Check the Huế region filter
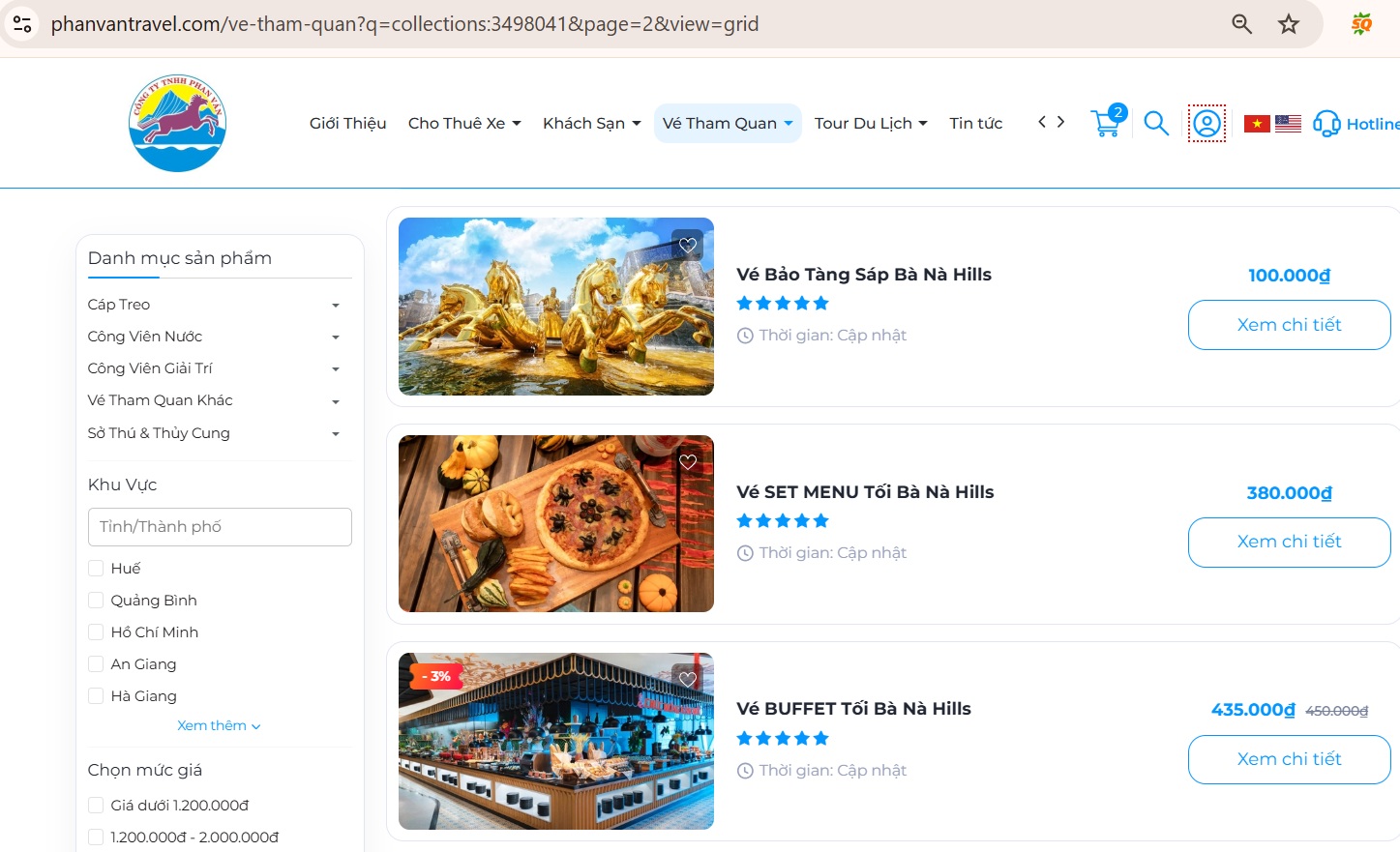Image resolution: width=1400 pixels, height=852 pixels. pos(96,568)
